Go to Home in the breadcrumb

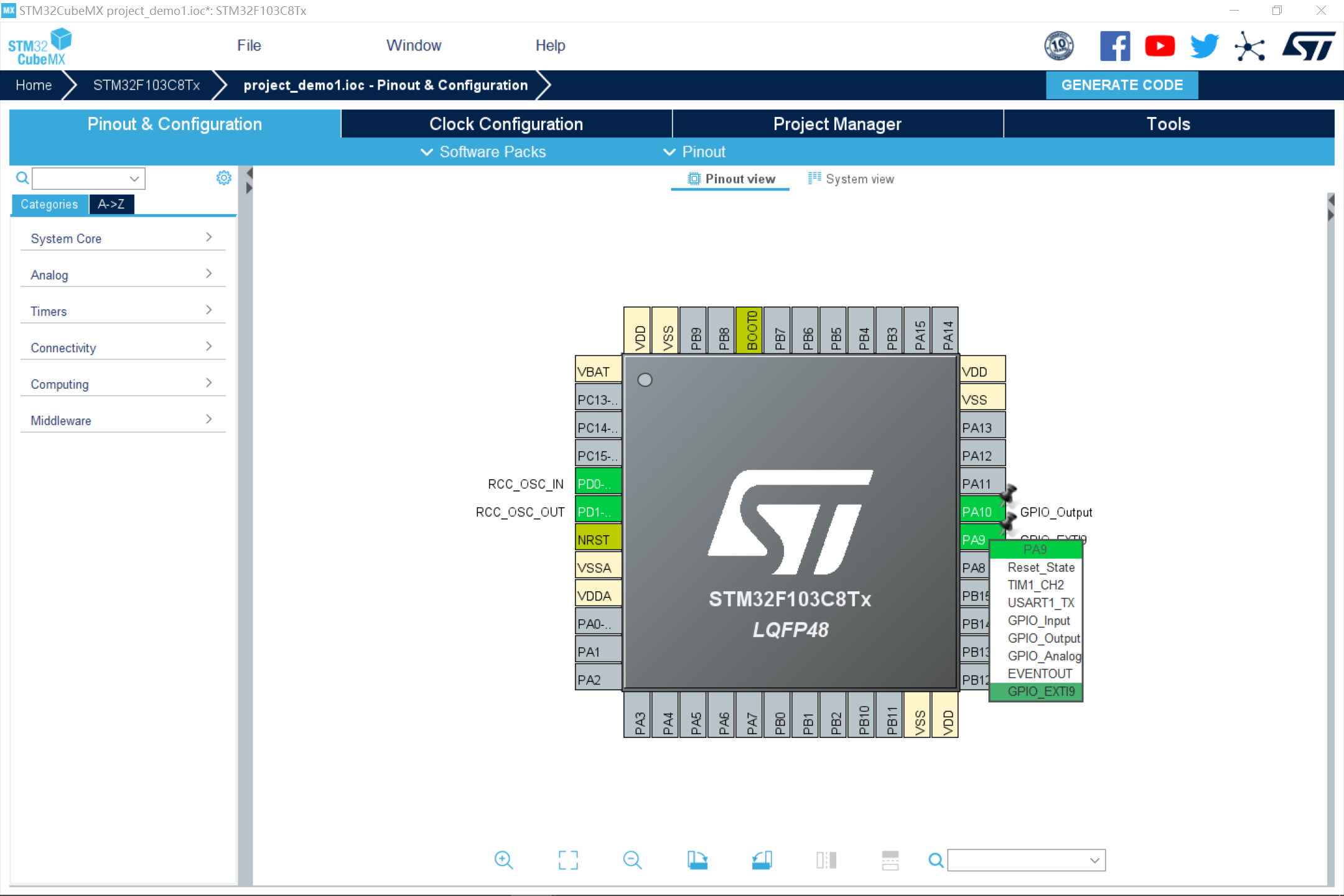[x=34, y=85]
